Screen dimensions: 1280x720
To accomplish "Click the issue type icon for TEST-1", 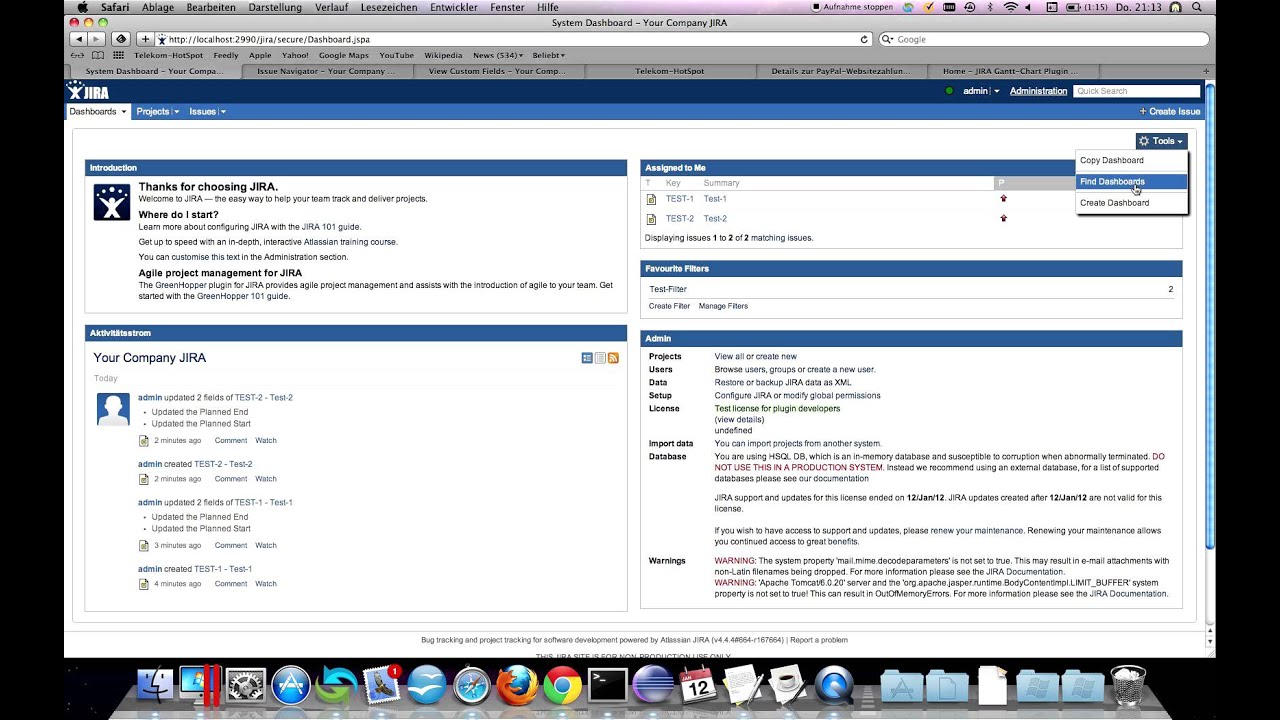I will pyautogui.click(x=651, y=199).
